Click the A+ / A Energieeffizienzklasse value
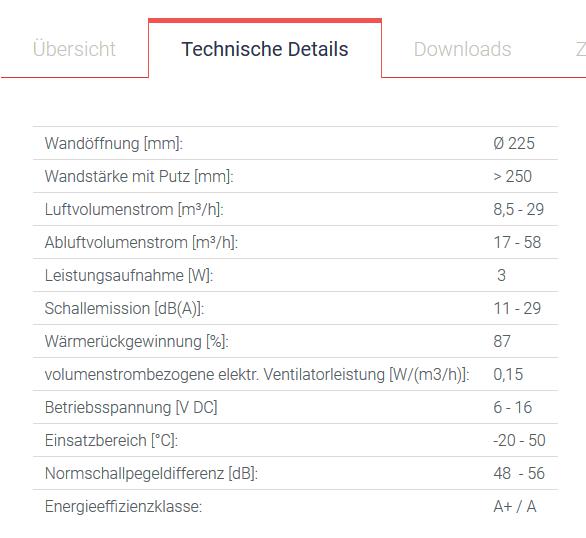Viewport: 586px width, 538px height. pyautogui.click(x=515, y=507)
